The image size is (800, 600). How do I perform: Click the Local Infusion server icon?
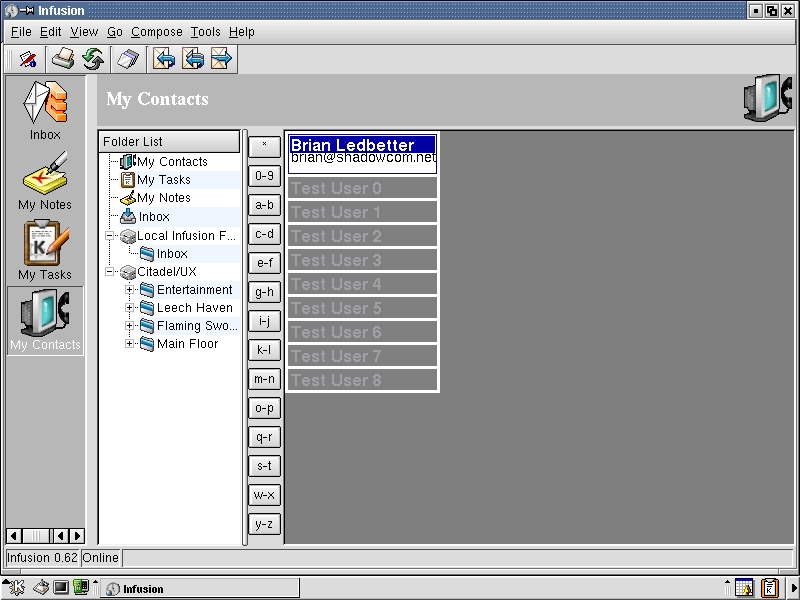tap(128, 236)
